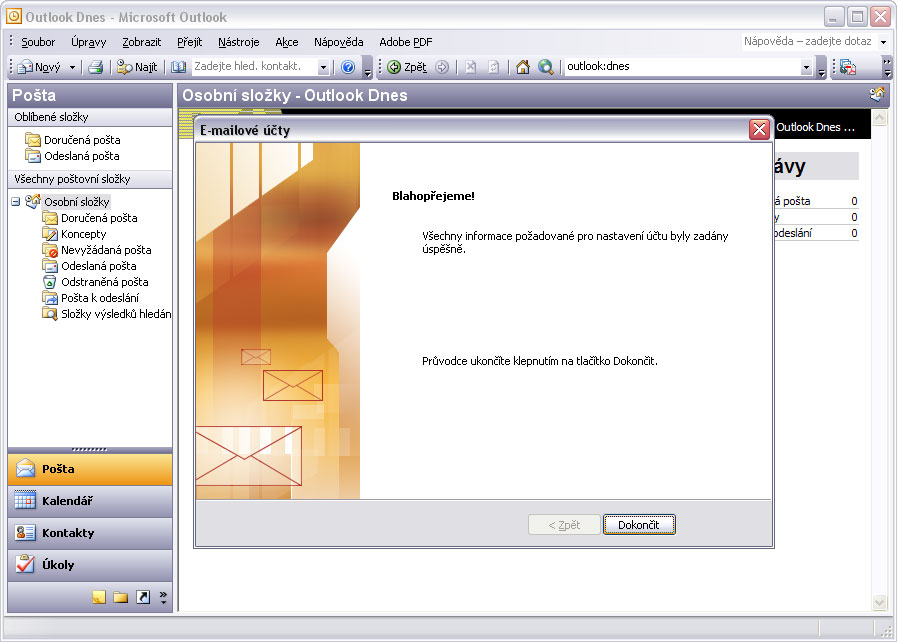
Task: Click the blue Help question mark icon
Action: tap(348, 67)
